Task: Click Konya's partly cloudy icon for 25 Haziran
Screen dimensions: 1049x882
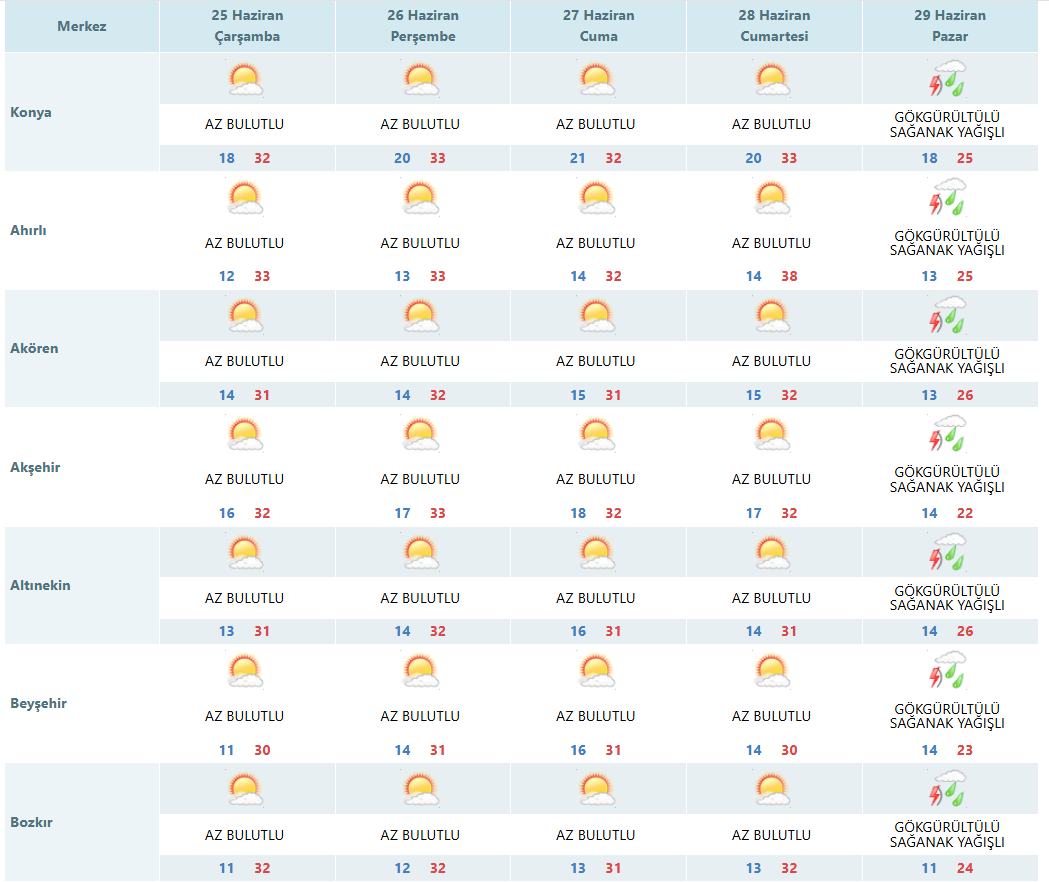Action: coord(246,80)
